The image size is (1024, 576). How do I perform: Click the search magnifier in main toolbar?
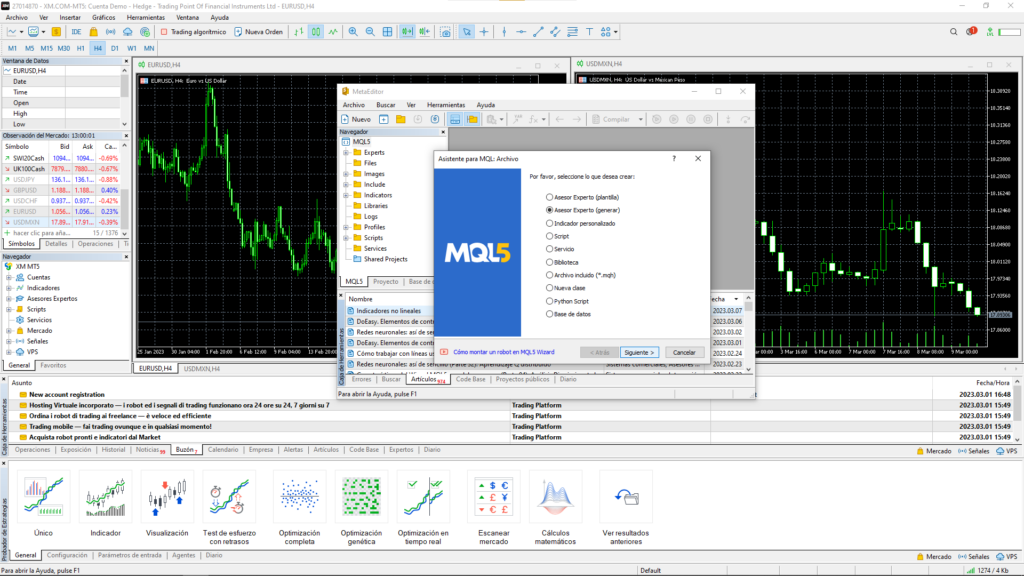(953, 31)
